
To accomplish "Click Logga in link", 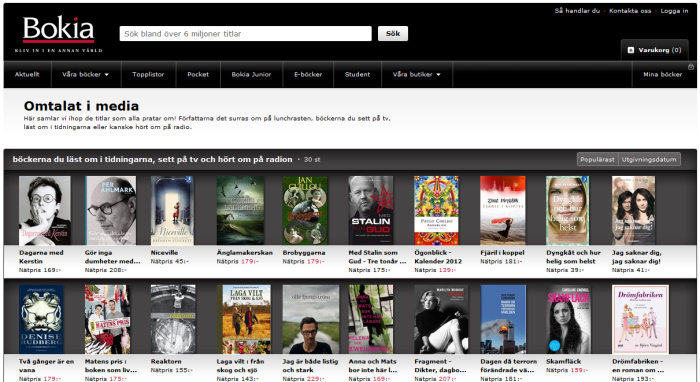I will pyautogui.click(x=674, y=11).
